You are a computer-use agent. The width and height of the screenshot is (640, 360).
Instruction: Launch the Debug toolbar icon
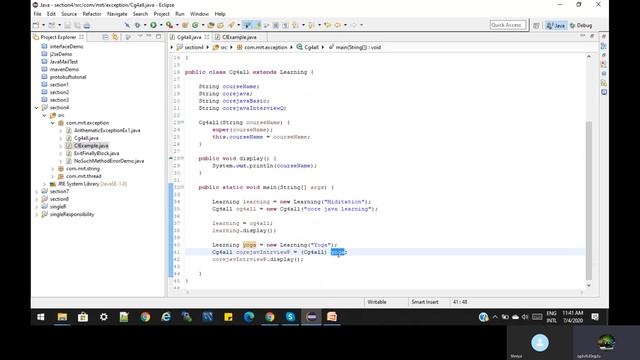pyautogui.click(x=138, y=25)
